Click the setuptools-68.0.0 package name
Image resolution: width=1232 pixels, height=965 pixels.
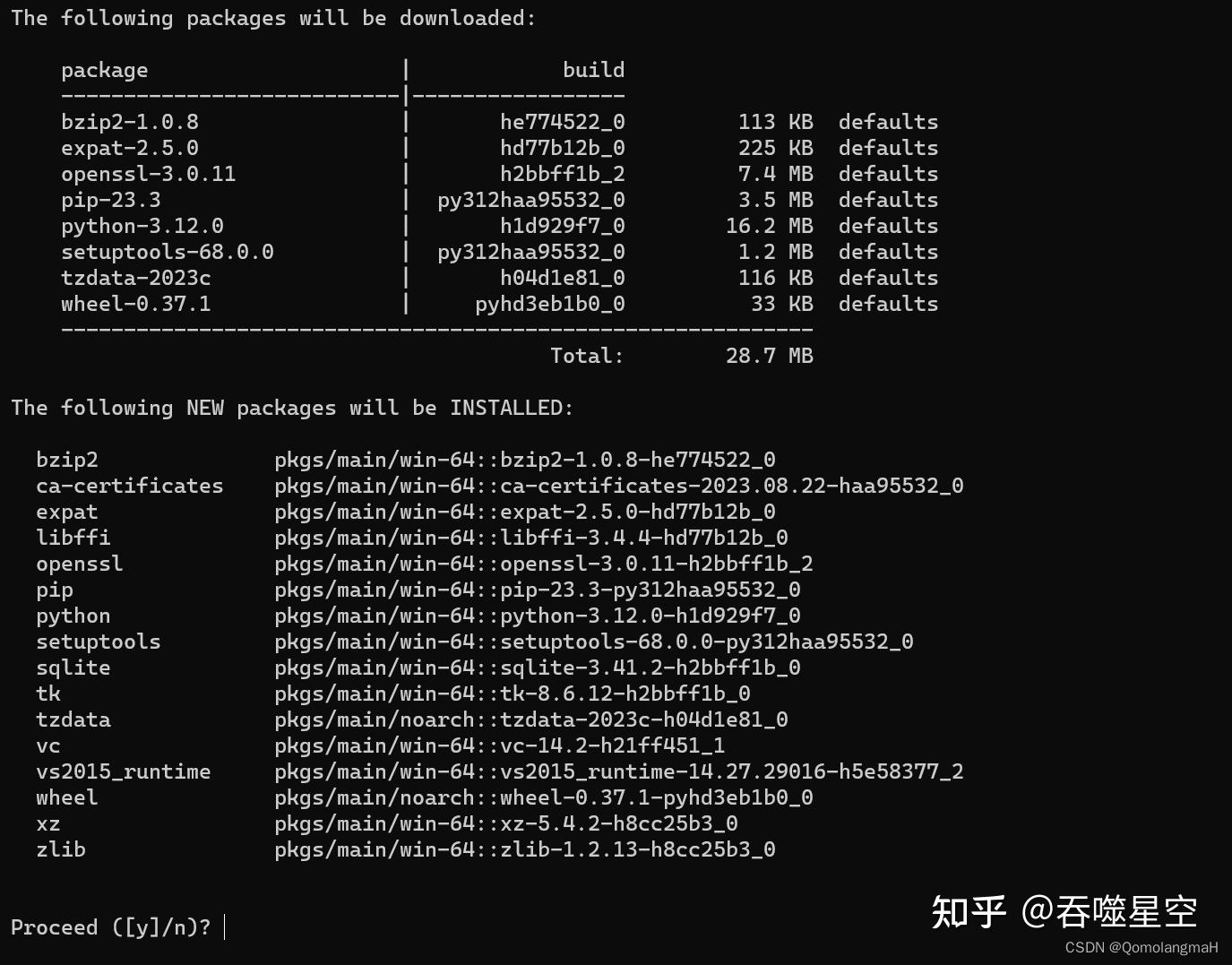tap(168, 252)
